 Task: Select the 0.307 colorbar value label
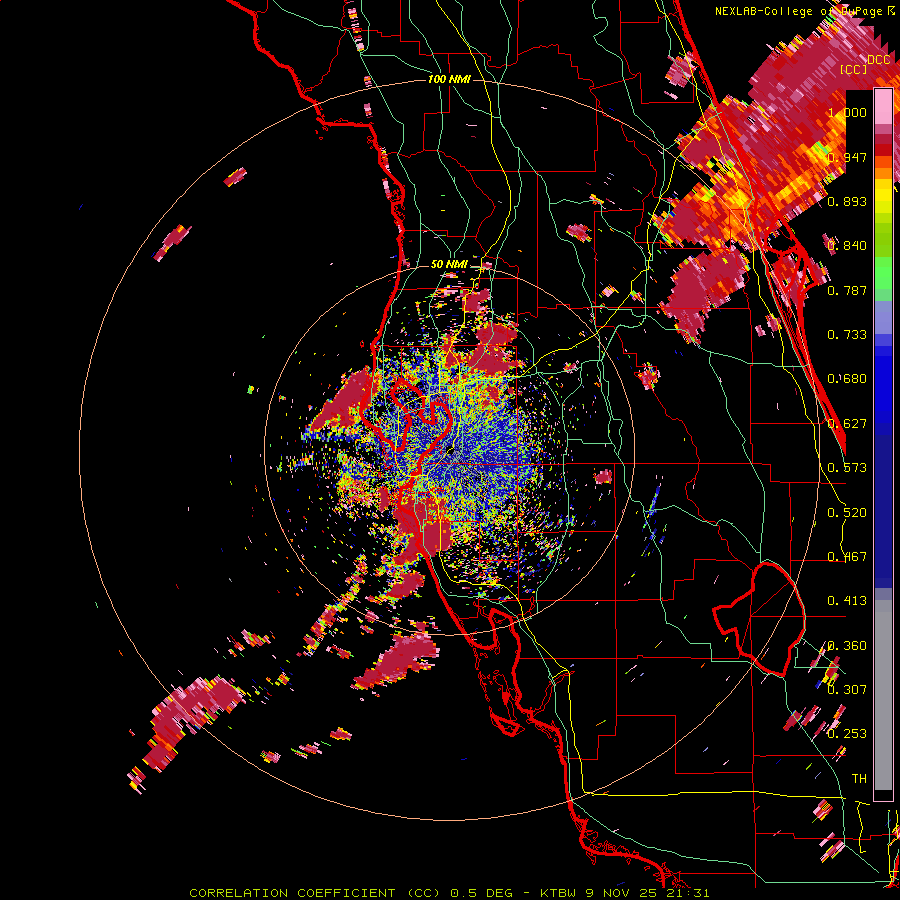coord(847,690)
